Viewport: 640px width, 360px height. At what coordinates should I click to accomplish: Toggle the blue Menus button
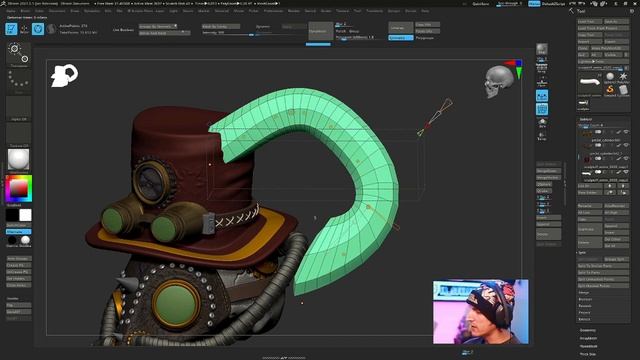click(x=533, y=3)
